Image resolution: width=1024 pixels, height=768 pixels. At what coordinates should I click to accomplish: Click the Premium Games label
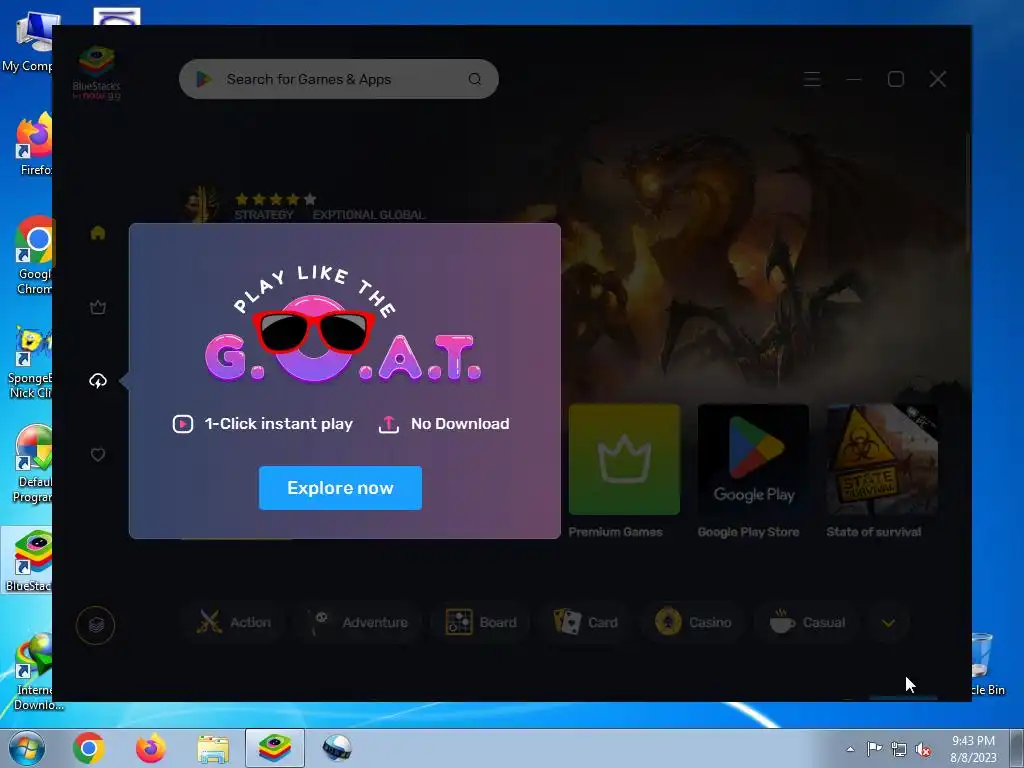[x=615, y=532]
